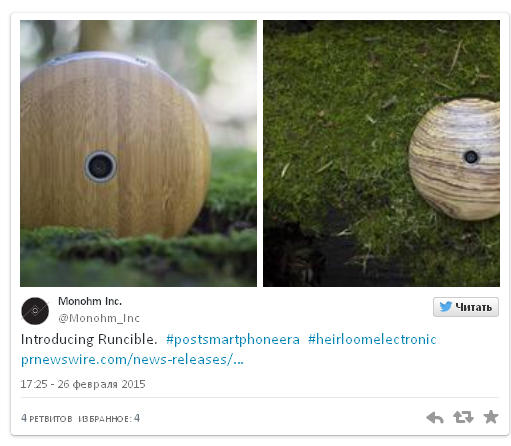
Task: Open the #postsmartphoneera hashtag
Action: [233, 339]
